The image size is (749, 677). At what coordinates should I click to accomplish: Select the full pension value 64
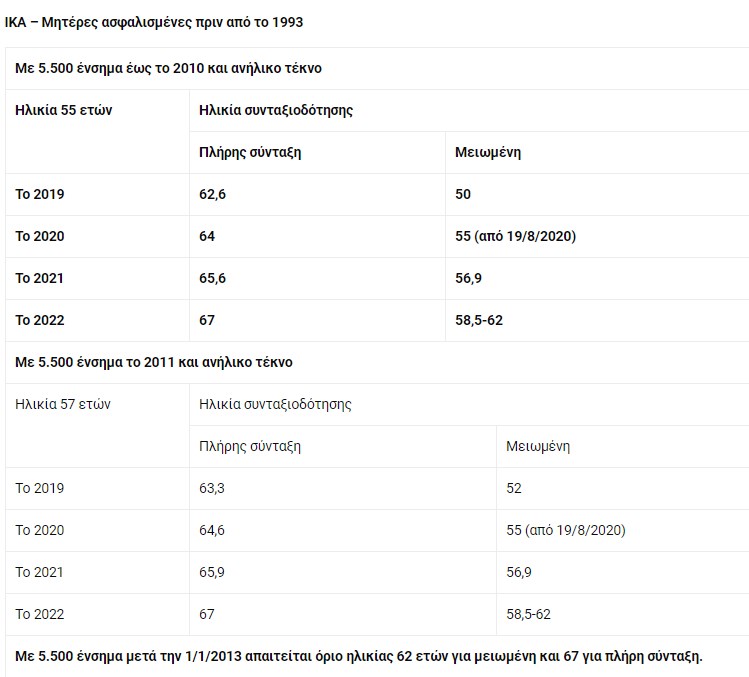pyautogui.click(x=207, y=236)
